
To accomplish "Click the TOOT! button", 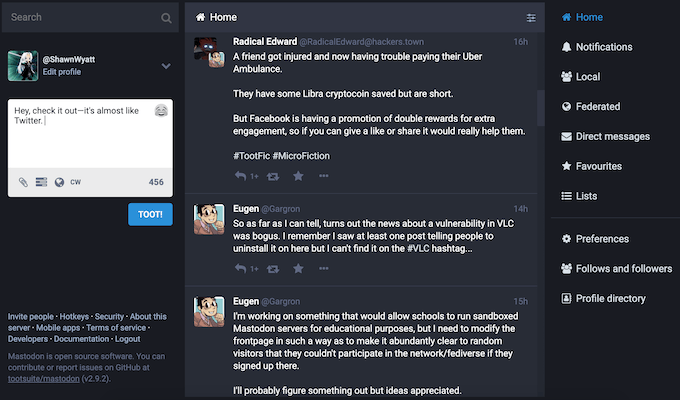I will point(150,214).
